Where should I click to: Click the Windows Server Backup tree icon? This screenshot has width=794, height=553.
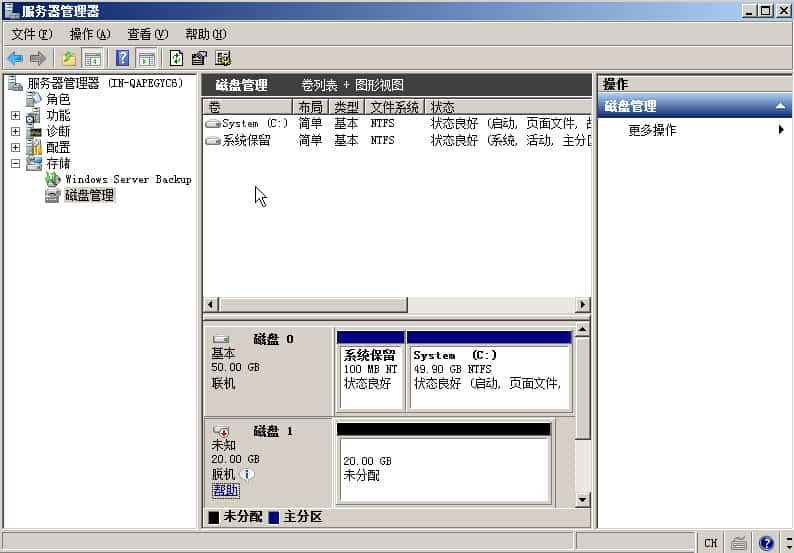(53, 180)
